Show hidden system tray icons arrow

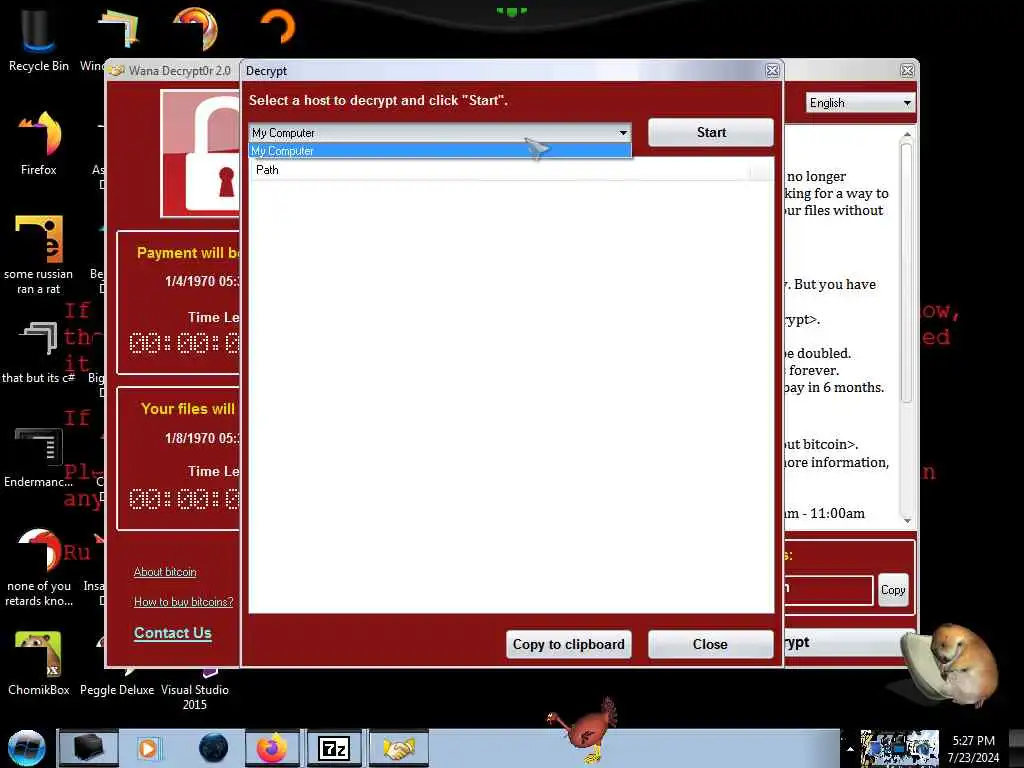pyautogui.click(x=850, y=749)
